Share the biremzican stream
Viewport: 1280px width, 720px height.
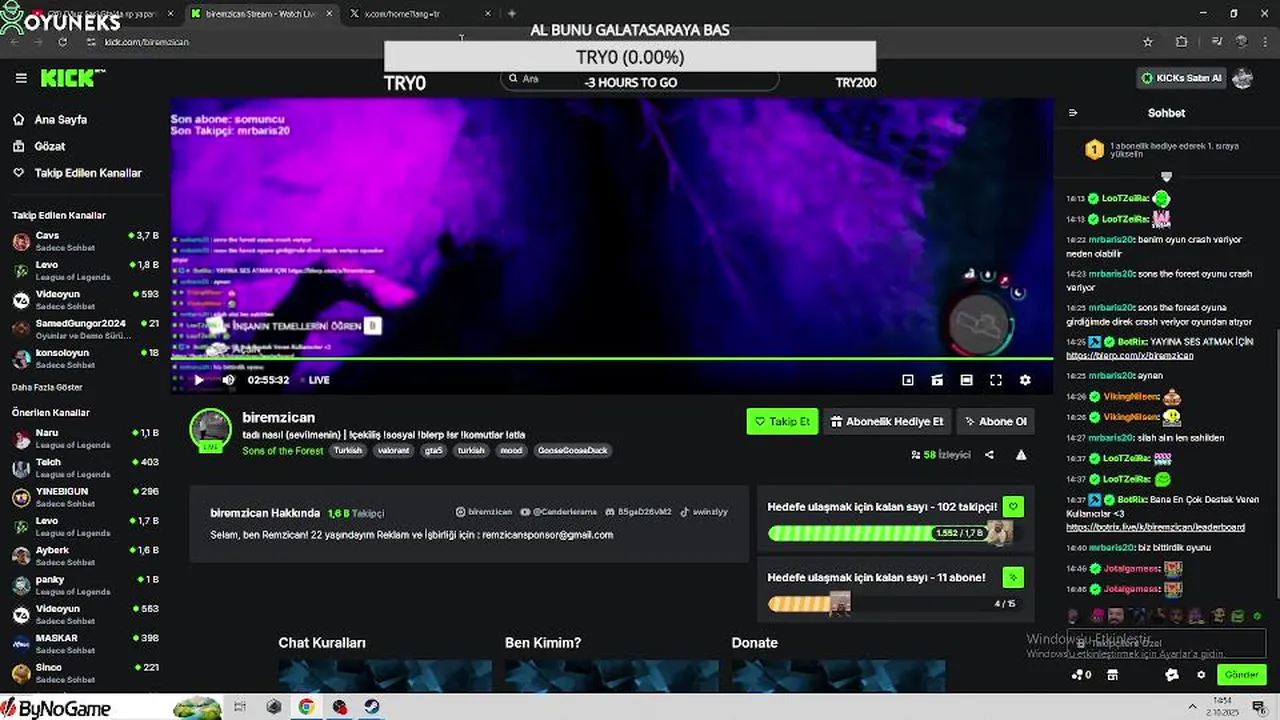(x=989, y=455)
